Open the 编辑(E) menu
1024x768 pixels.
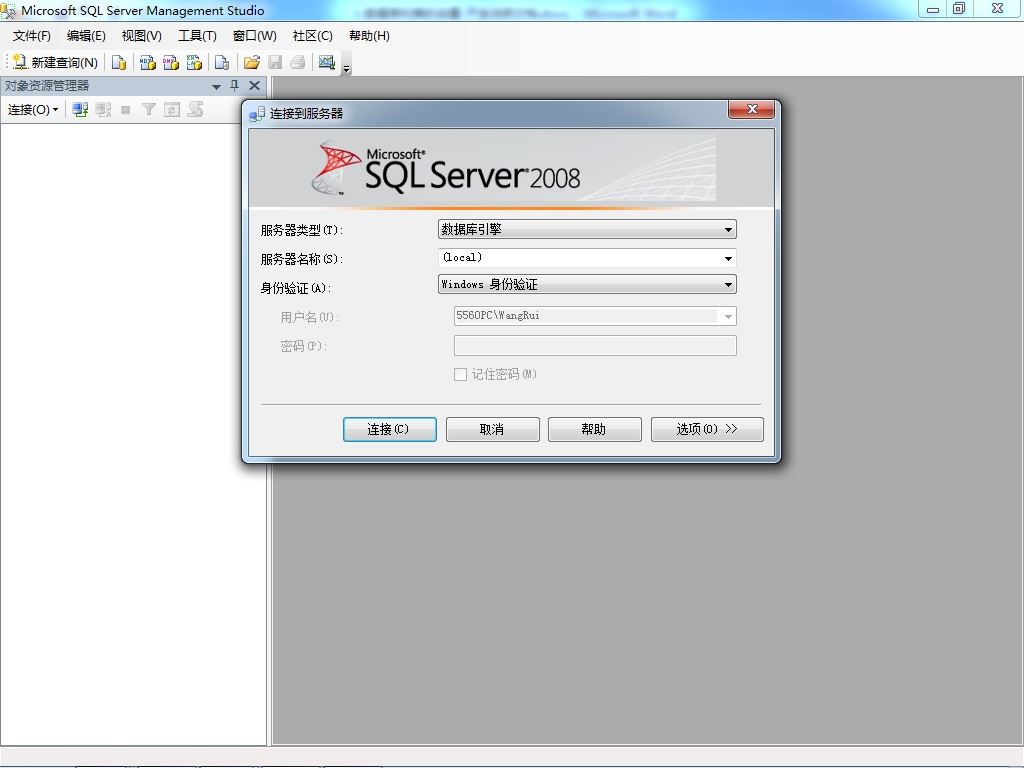pyautogui.click(x=86, y=36)
